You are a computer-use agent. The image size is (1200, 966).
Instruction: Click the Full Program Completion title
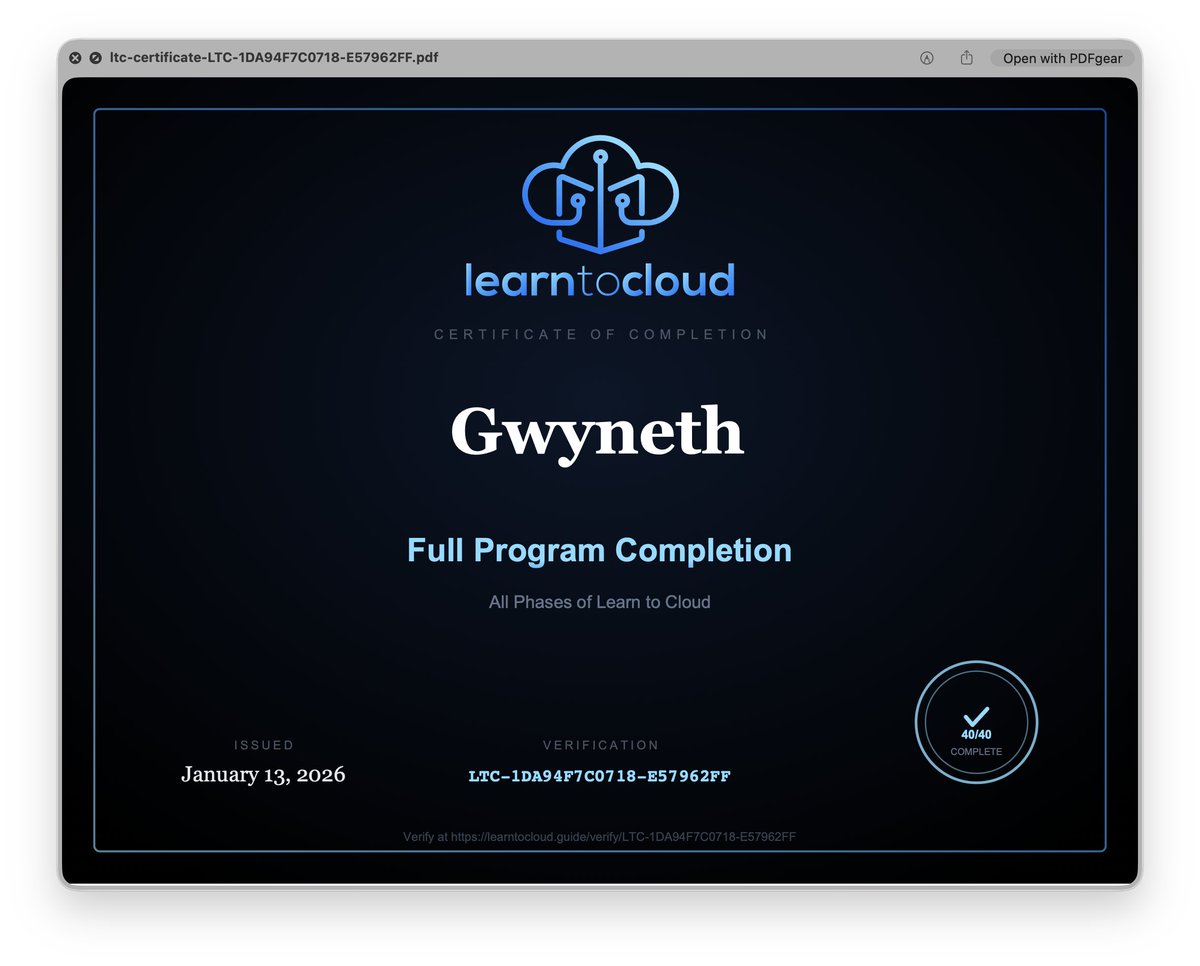tap(599, 550)
